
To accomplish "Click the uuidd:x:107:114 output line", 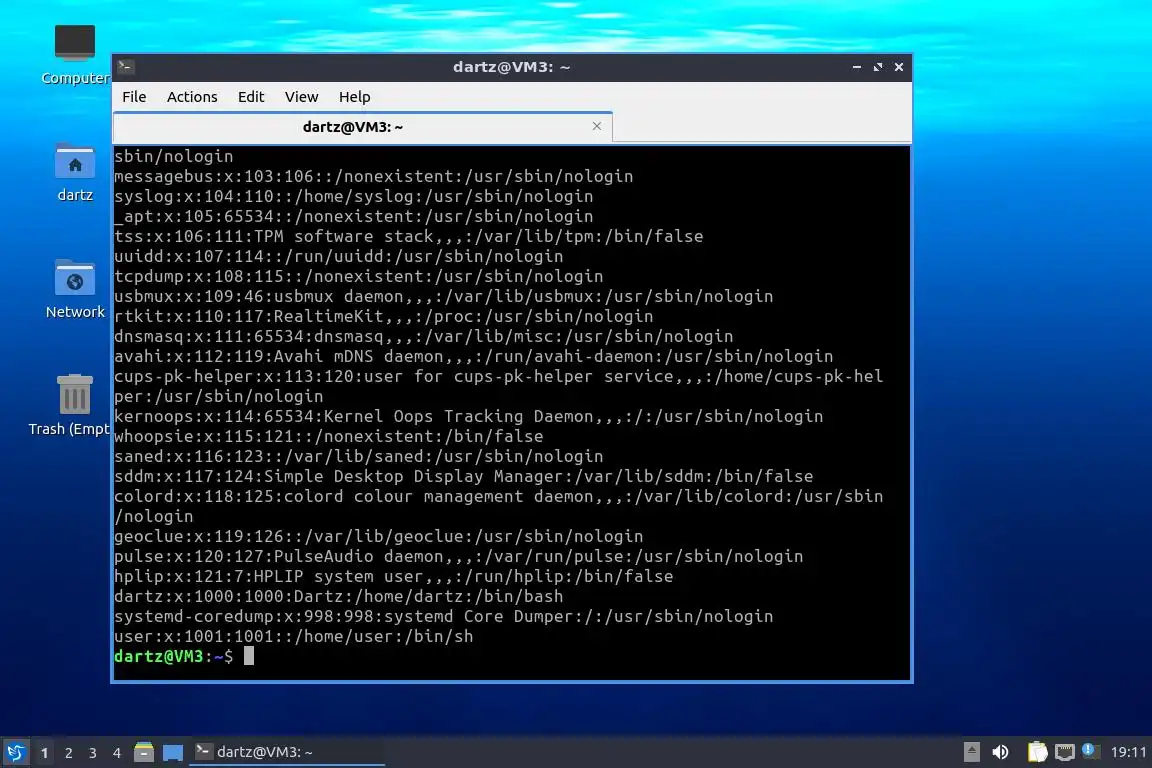I will (339, 256).
